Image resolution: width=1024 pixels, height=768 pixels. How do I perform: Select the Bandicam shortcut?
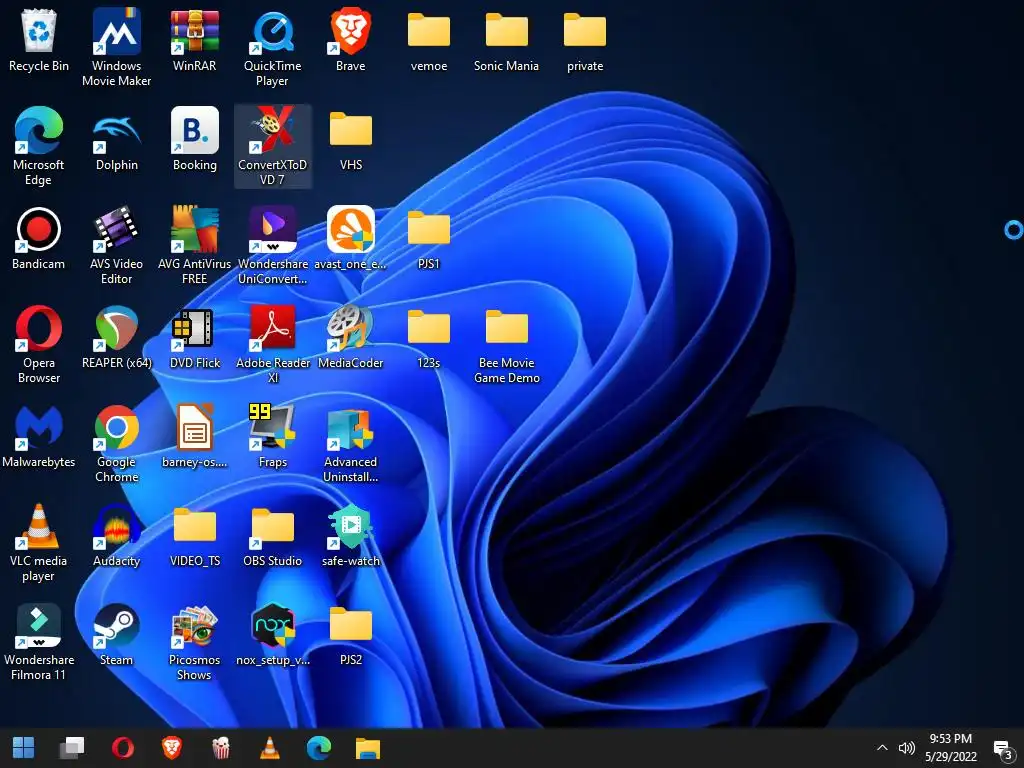pos(39,238)
